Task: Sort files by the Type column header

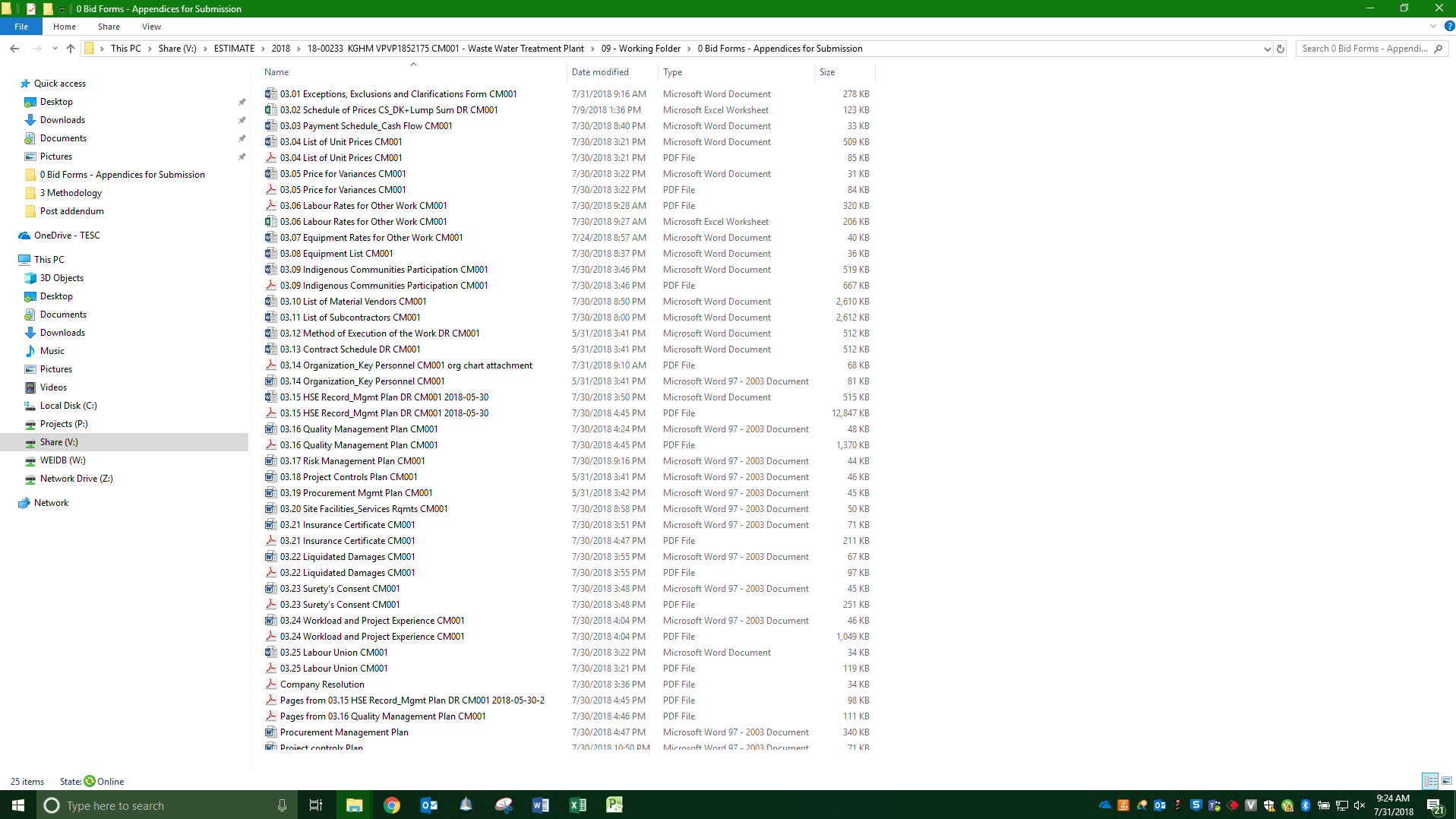Action: [736, 72]
